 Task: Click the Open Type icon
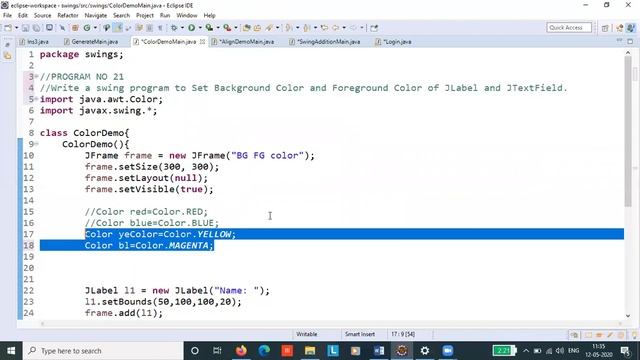(246, 28)
